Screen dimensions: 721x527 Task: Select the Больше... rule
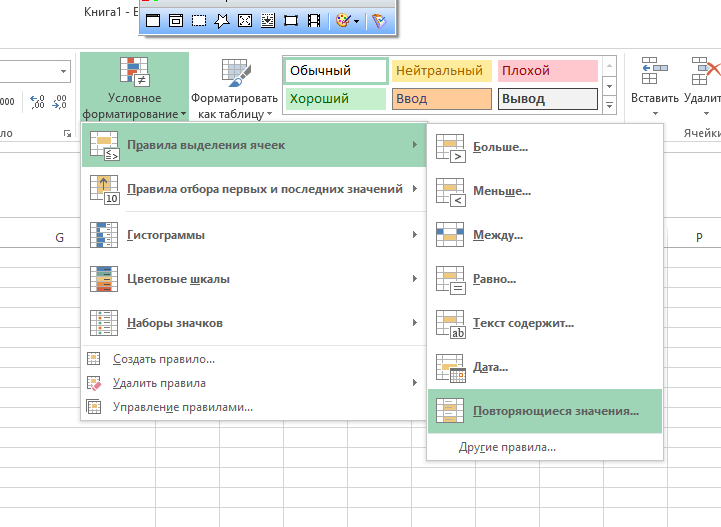pyautogui.click(x=545, y=147)
